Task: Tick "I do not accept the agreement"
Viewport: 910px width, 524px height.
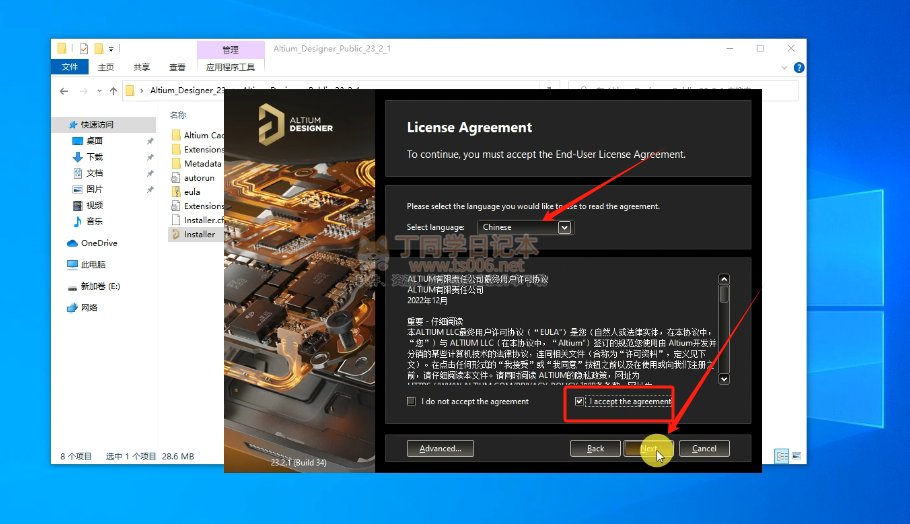Action: tap(411, 401)
